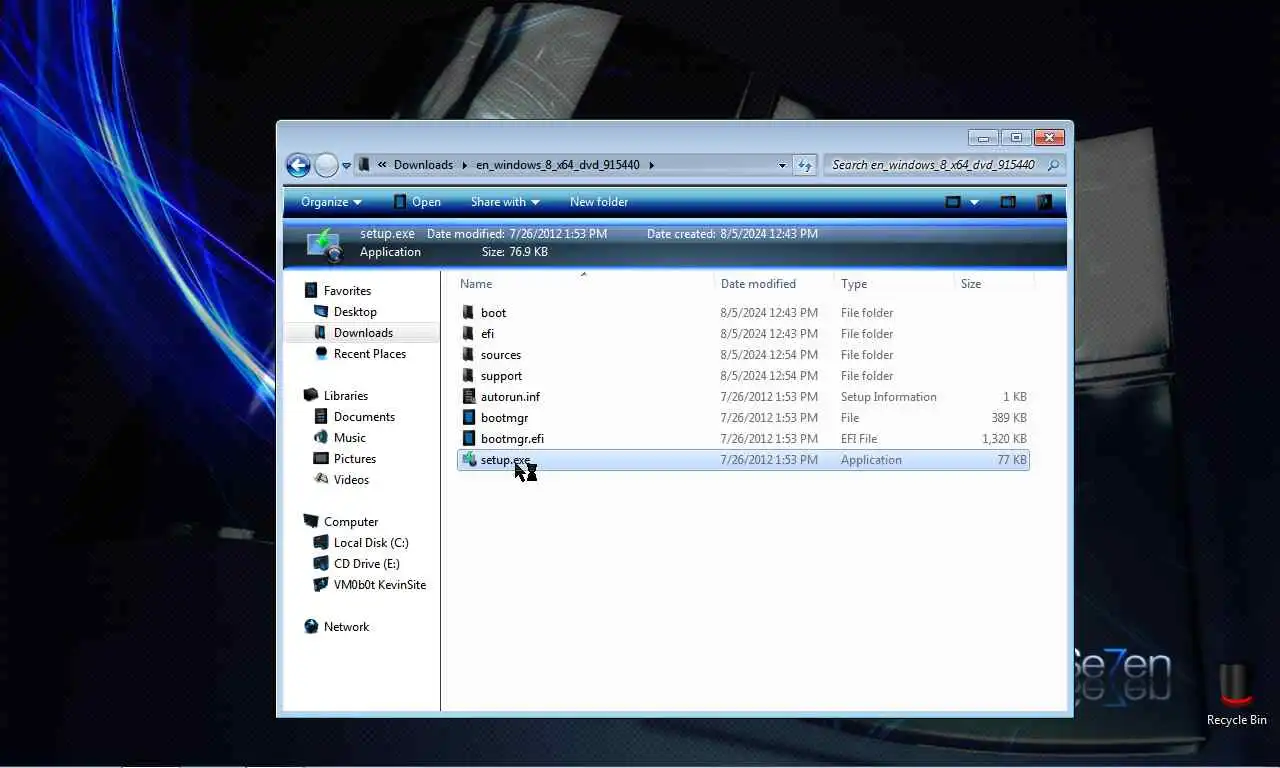Go back with the Explorer Back arrow

click(298, 165)
